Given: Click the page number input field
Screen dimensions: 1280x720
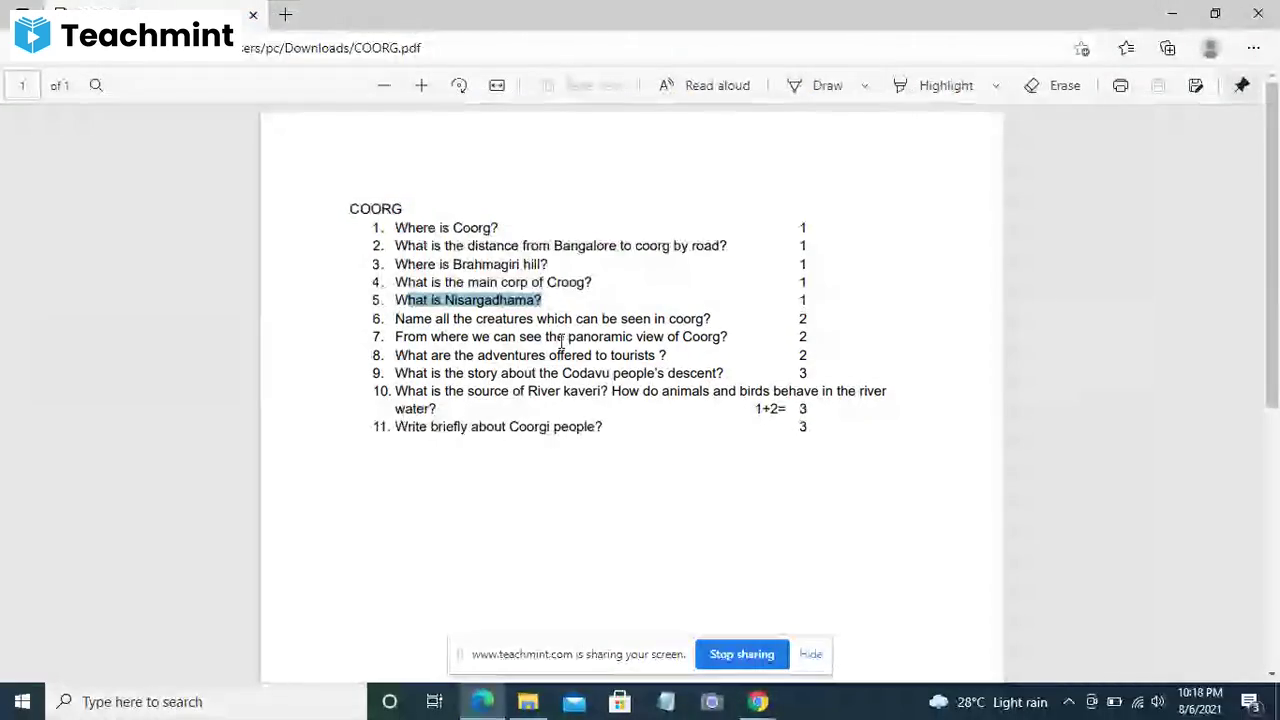Looking at the screenshot, I should click(x=22, y=86).
